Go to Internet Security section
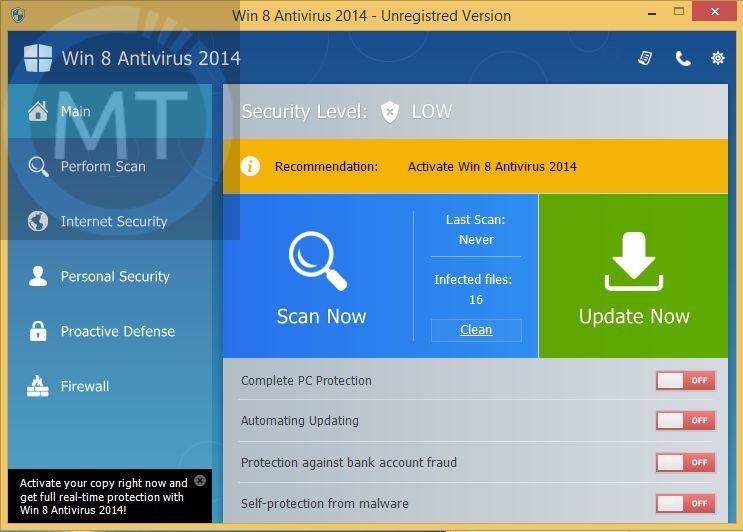743x532 pixels. click(x=110, y=221)
